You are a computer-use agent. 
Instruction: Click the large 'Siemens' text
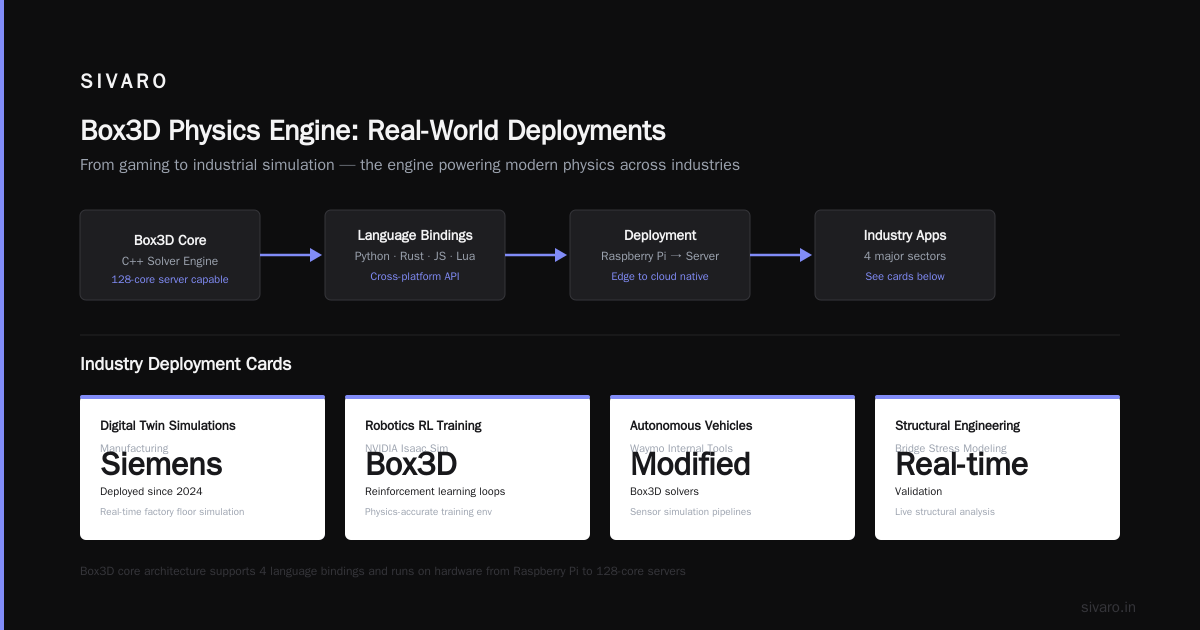point(161,464)
